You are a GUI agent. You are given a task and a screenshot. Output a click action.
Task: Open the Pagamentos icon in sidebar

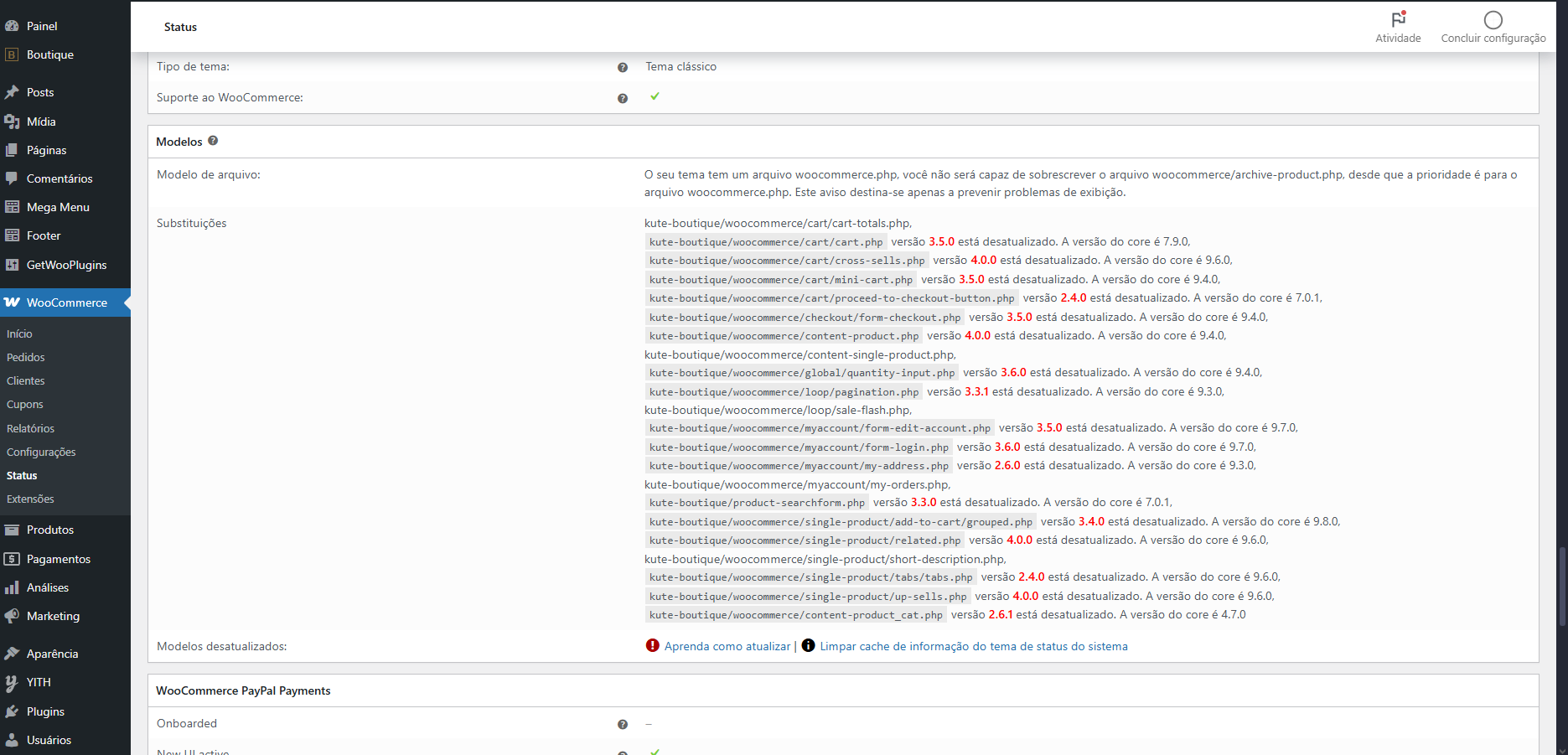click(x=12, y=559)
